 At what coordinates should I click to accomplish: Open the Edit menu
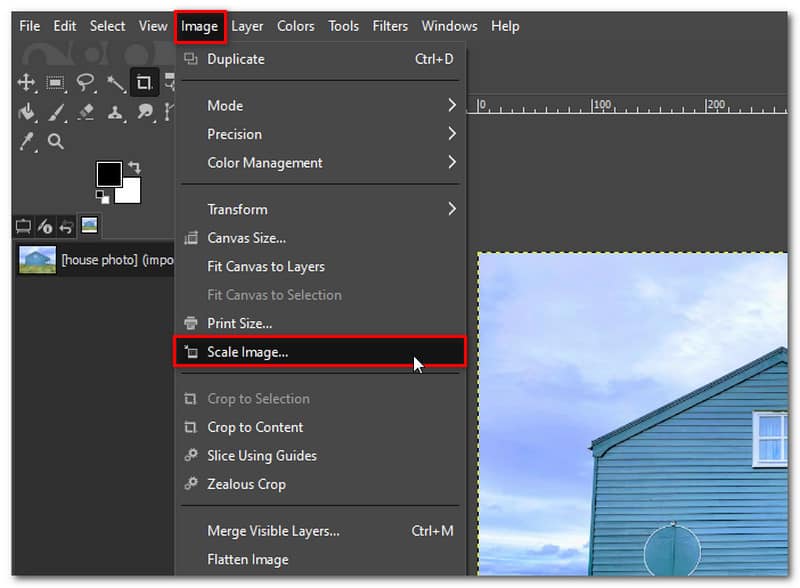[65, 26]
